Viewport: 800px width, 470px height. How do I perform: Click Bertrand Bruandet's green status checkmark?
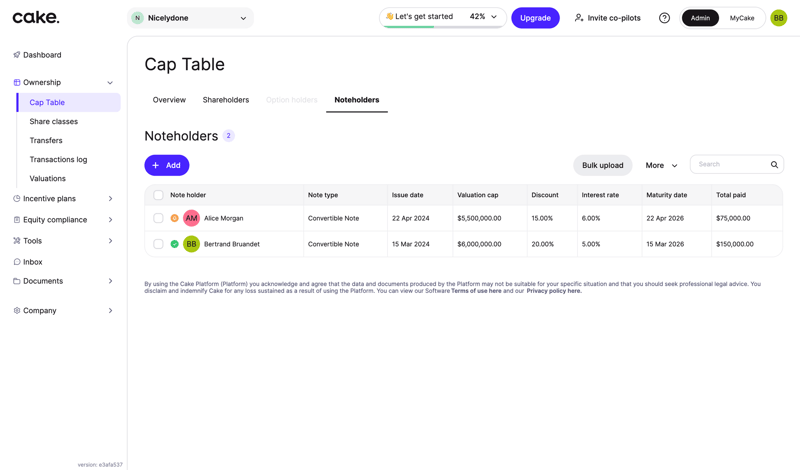(175, 244)
